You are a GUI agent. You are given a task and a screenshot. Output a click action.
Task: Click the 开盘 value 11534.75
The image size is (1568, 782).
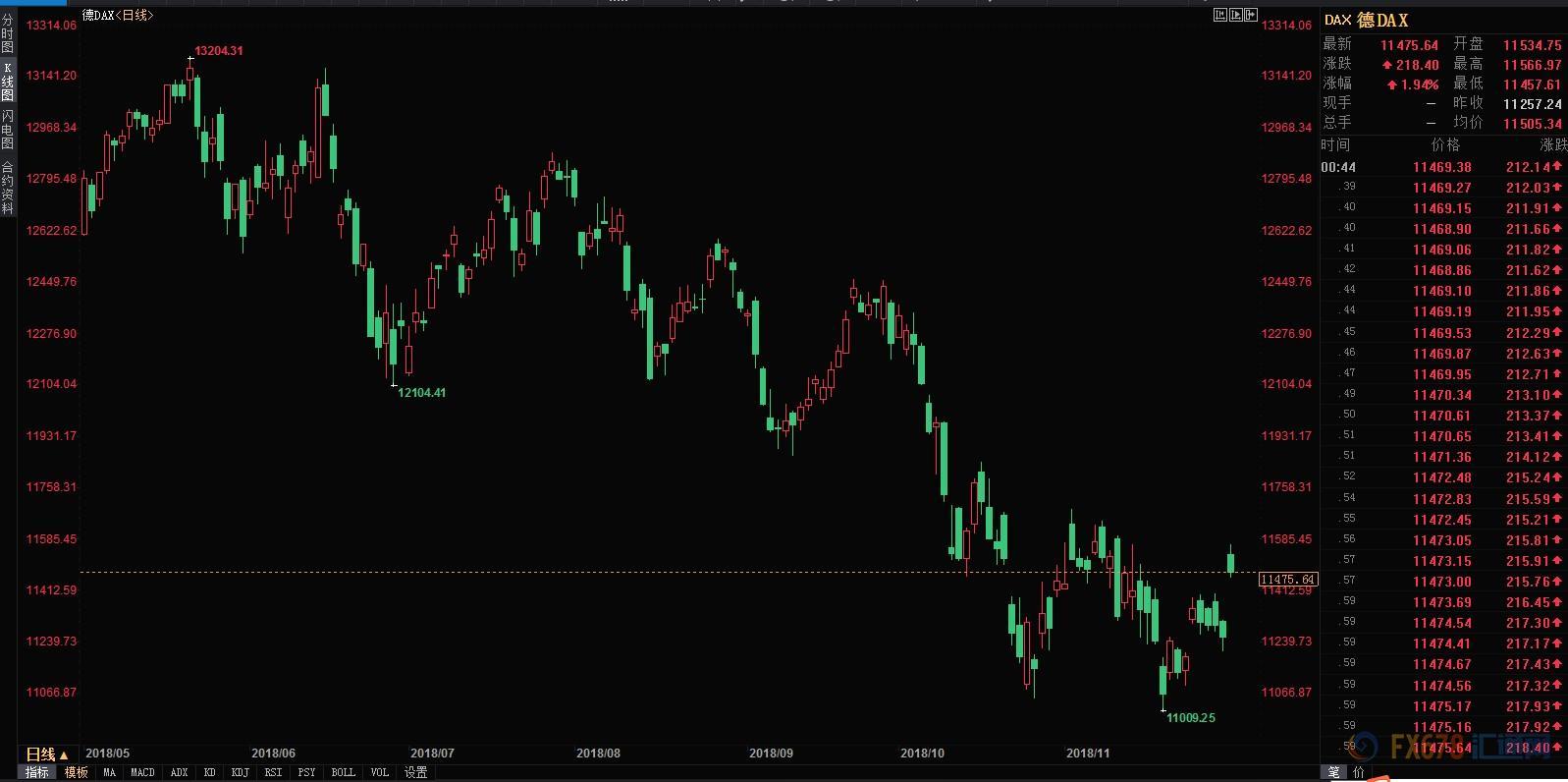pos(1532,45)
